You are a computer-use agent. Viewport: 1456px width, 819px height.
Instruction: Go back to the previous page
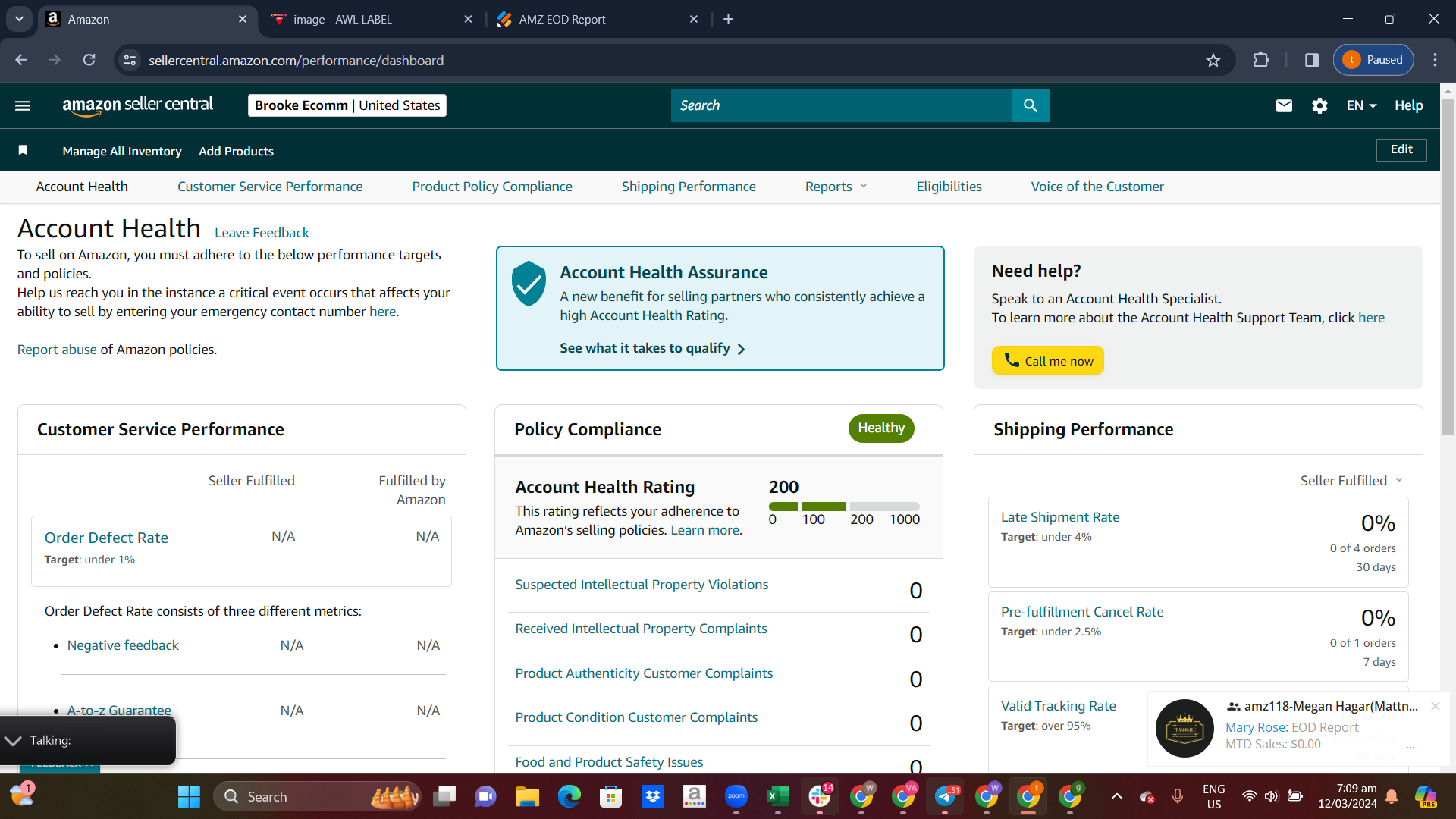(21, 60)
